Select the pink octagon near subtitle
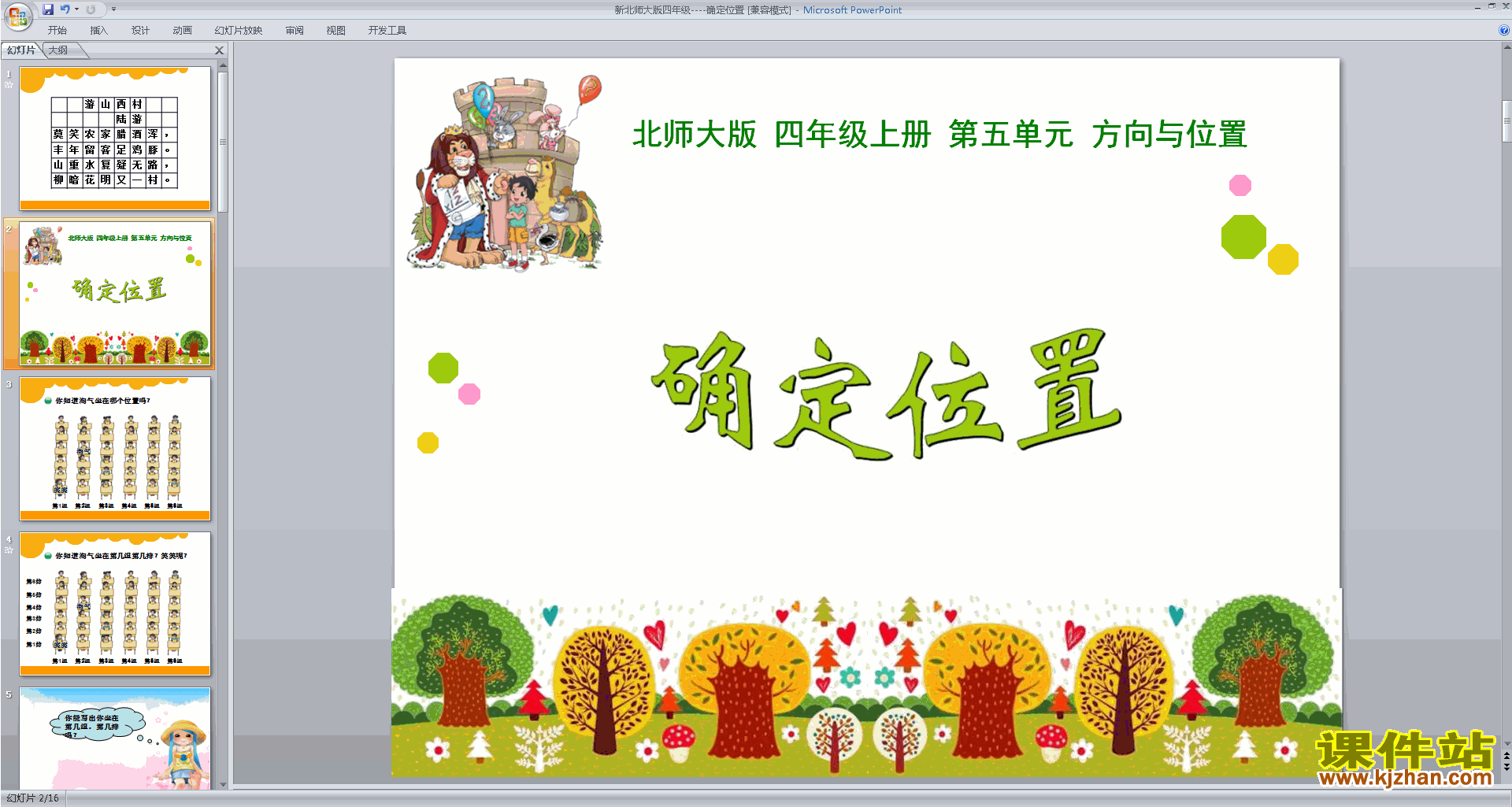 click(1240, 185)
